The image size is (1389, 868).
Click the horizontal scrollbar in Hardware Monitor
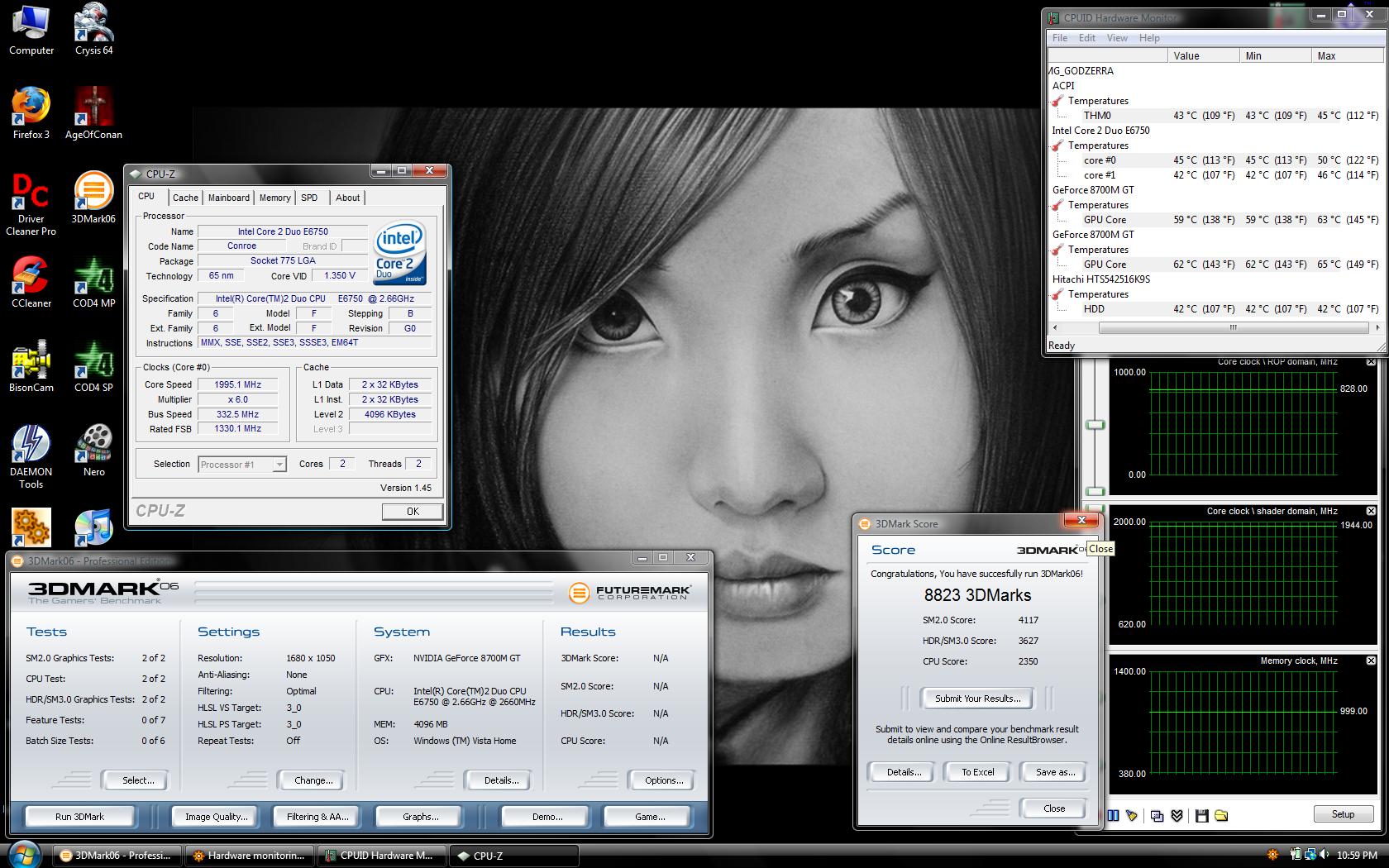[x=1233, y=328]
